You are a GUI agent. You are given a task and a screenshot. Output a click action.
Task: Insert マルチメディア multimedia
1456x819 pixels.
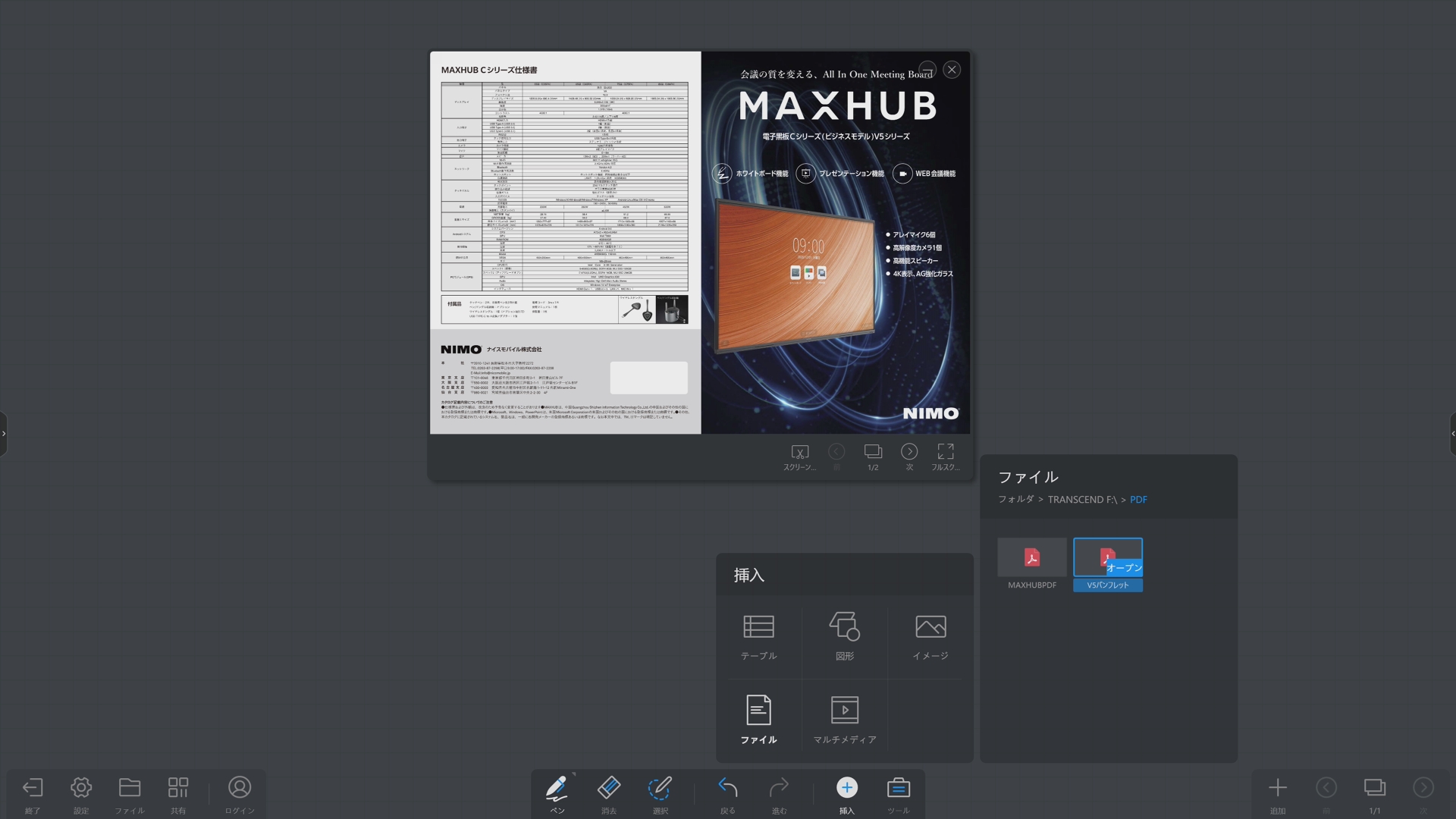tap(845, 719)
